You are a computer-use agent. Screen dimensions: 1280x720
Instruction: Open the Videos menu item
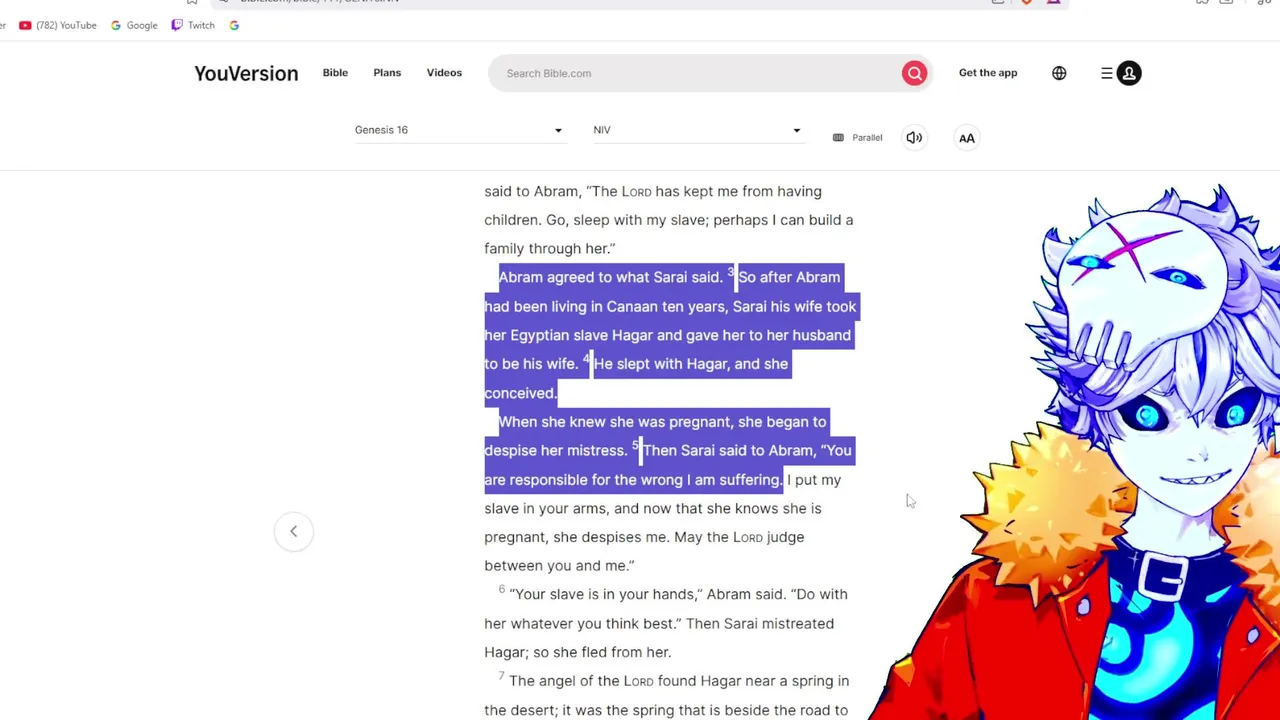click(444, 73)
